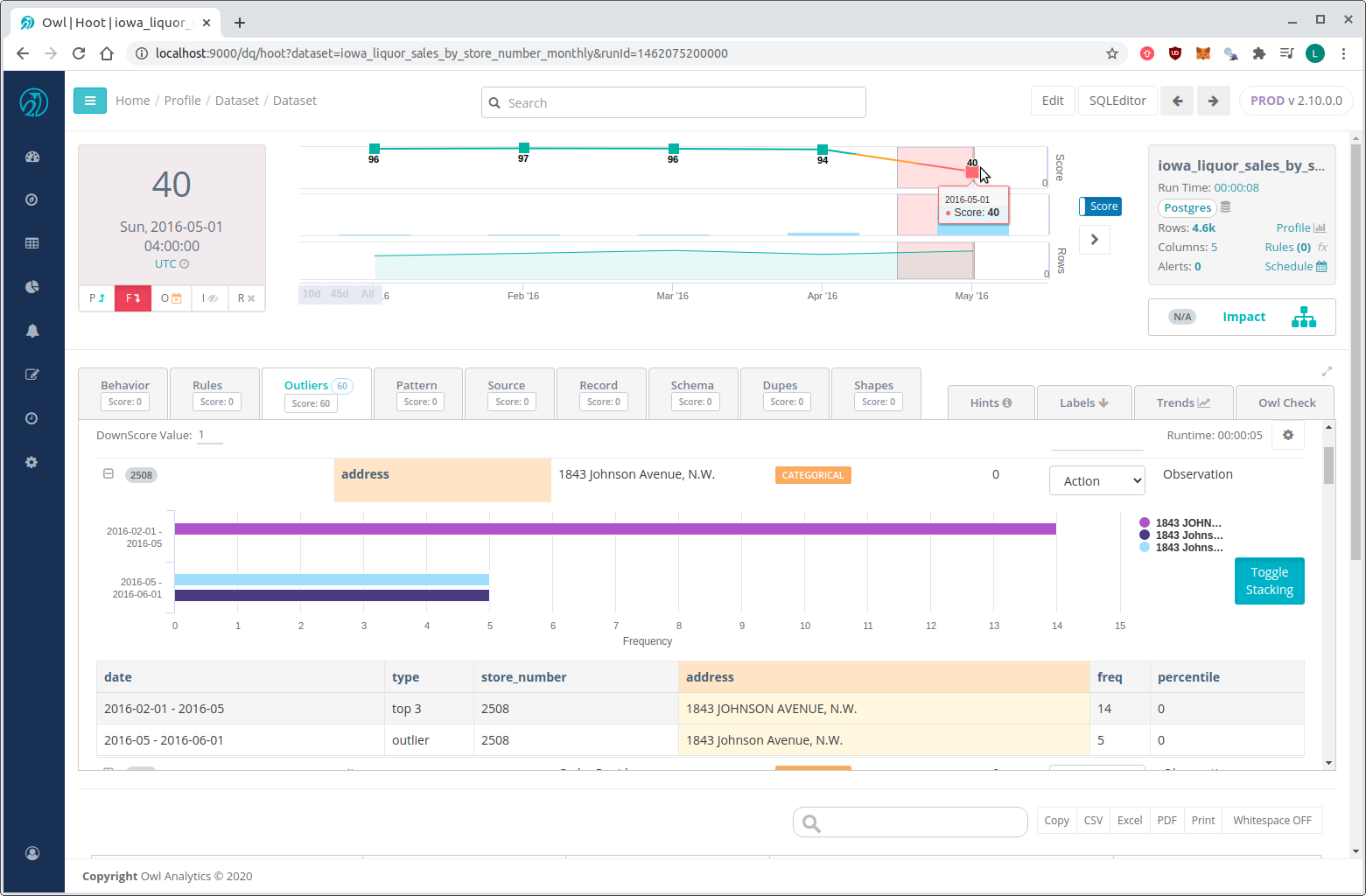The width and height of the screenshot is (1366, 896).
Task: Go to next run with right arrow
Action: [1213, 101]
